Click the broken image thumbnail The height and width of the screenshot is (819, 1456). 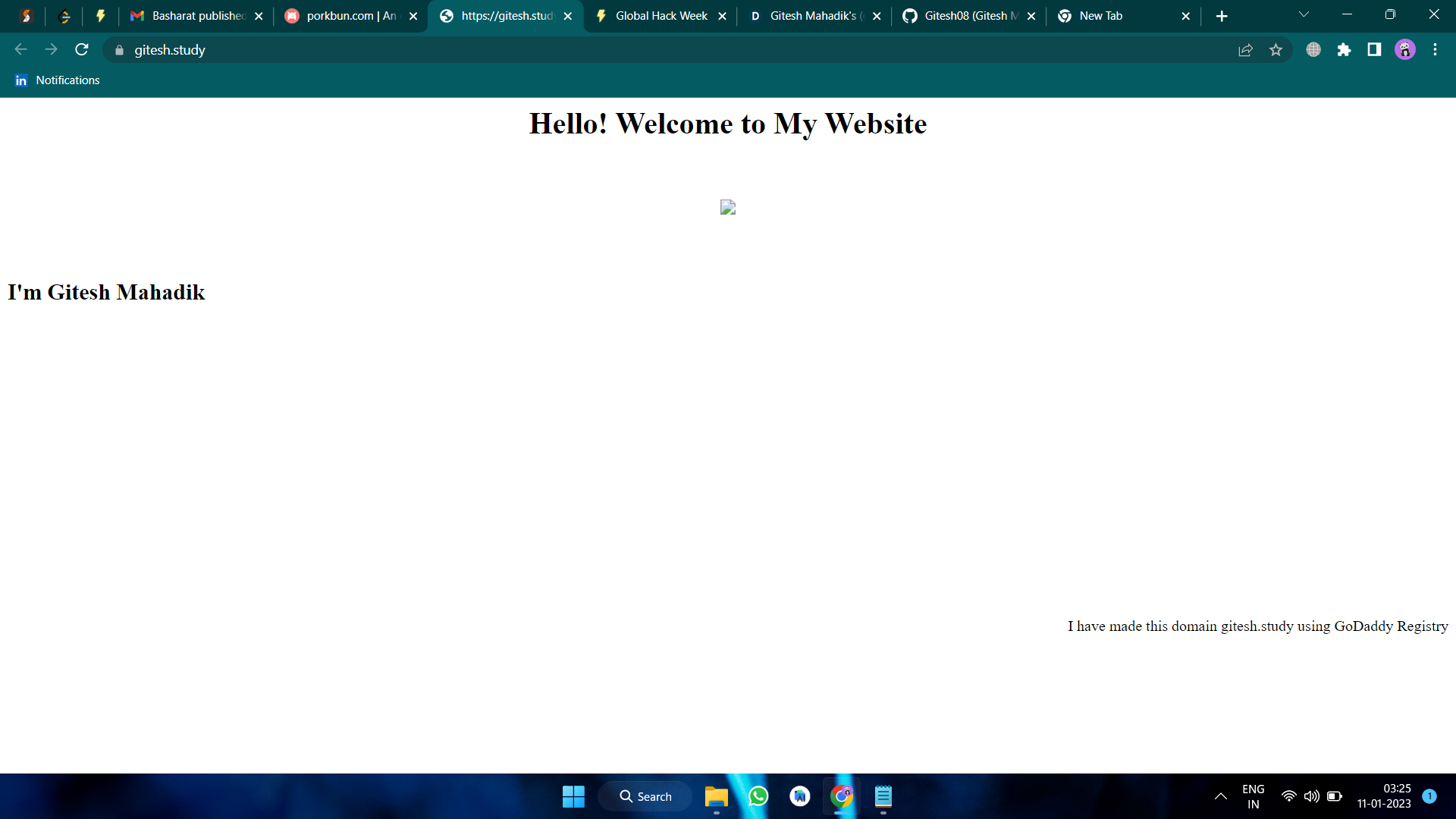tap(728, 207)
